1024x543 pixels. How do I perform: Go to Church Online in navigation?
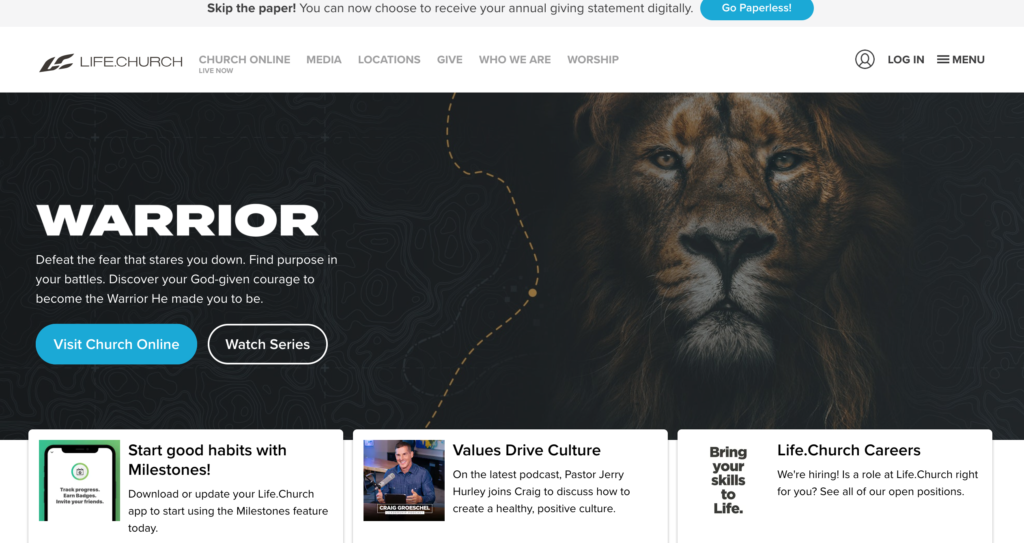pyautogui.click(x=244, y=59)
